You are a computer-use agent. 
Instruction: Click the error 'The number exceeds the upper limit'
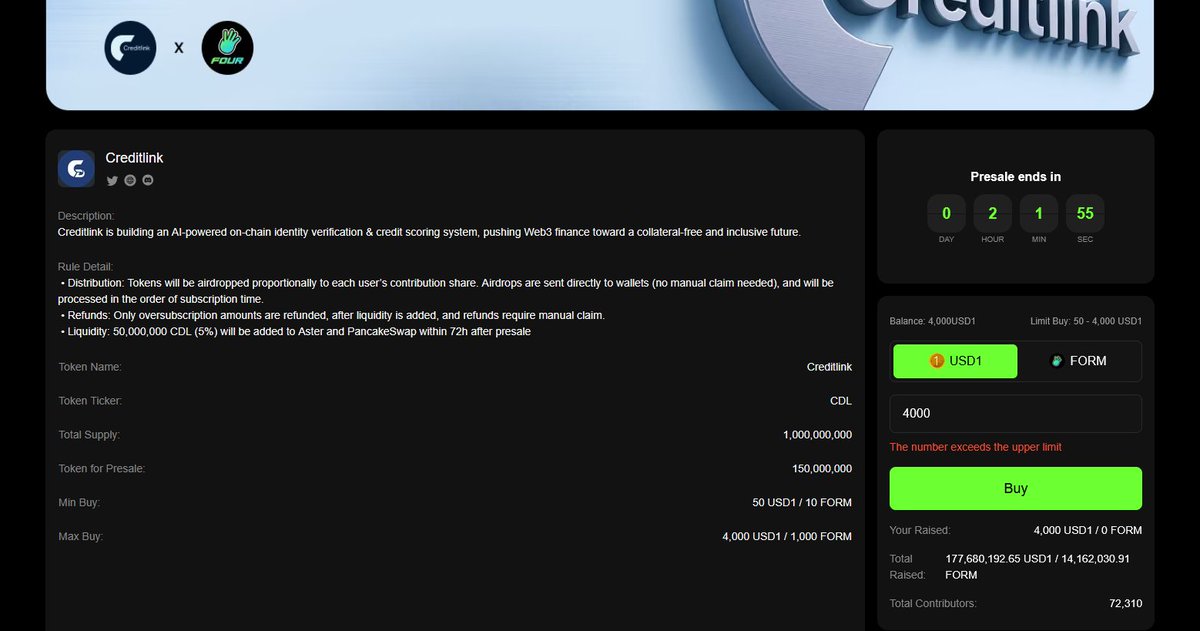(976, 447)
